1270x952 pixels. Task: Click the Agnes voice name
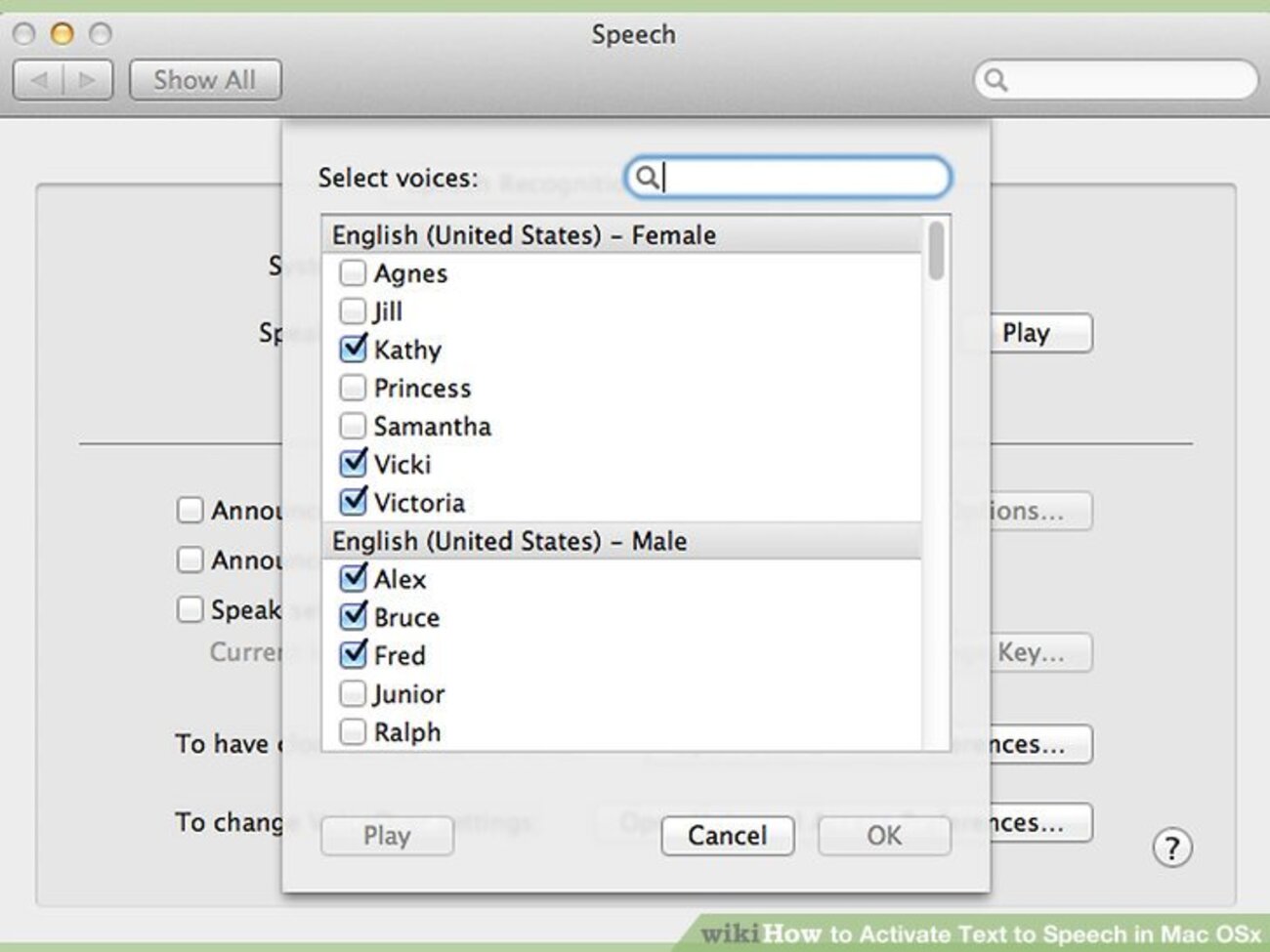coord(410,273)
